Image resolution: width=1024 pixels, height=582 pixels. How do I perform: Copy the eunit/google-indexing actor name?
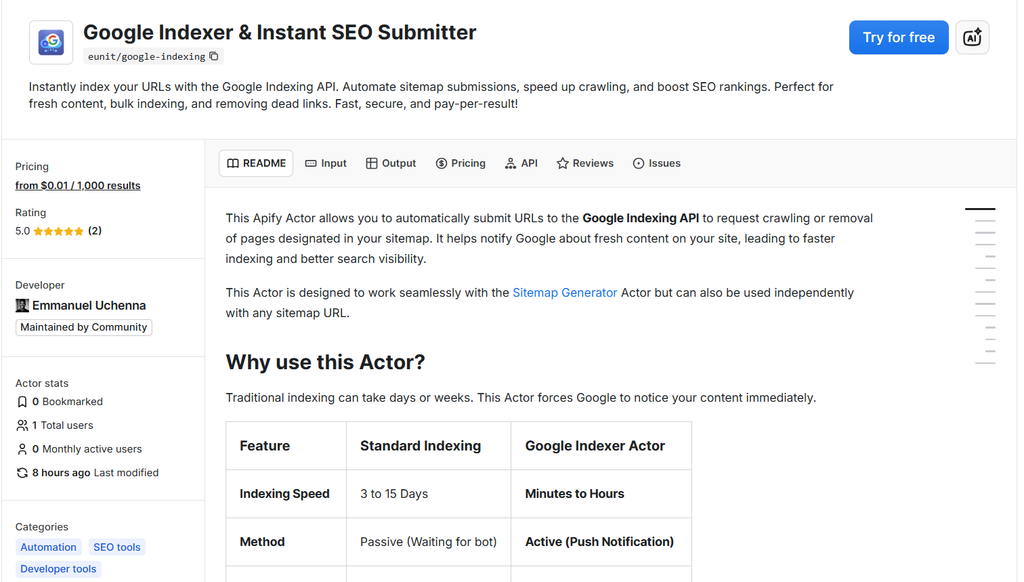click(214, 56)
